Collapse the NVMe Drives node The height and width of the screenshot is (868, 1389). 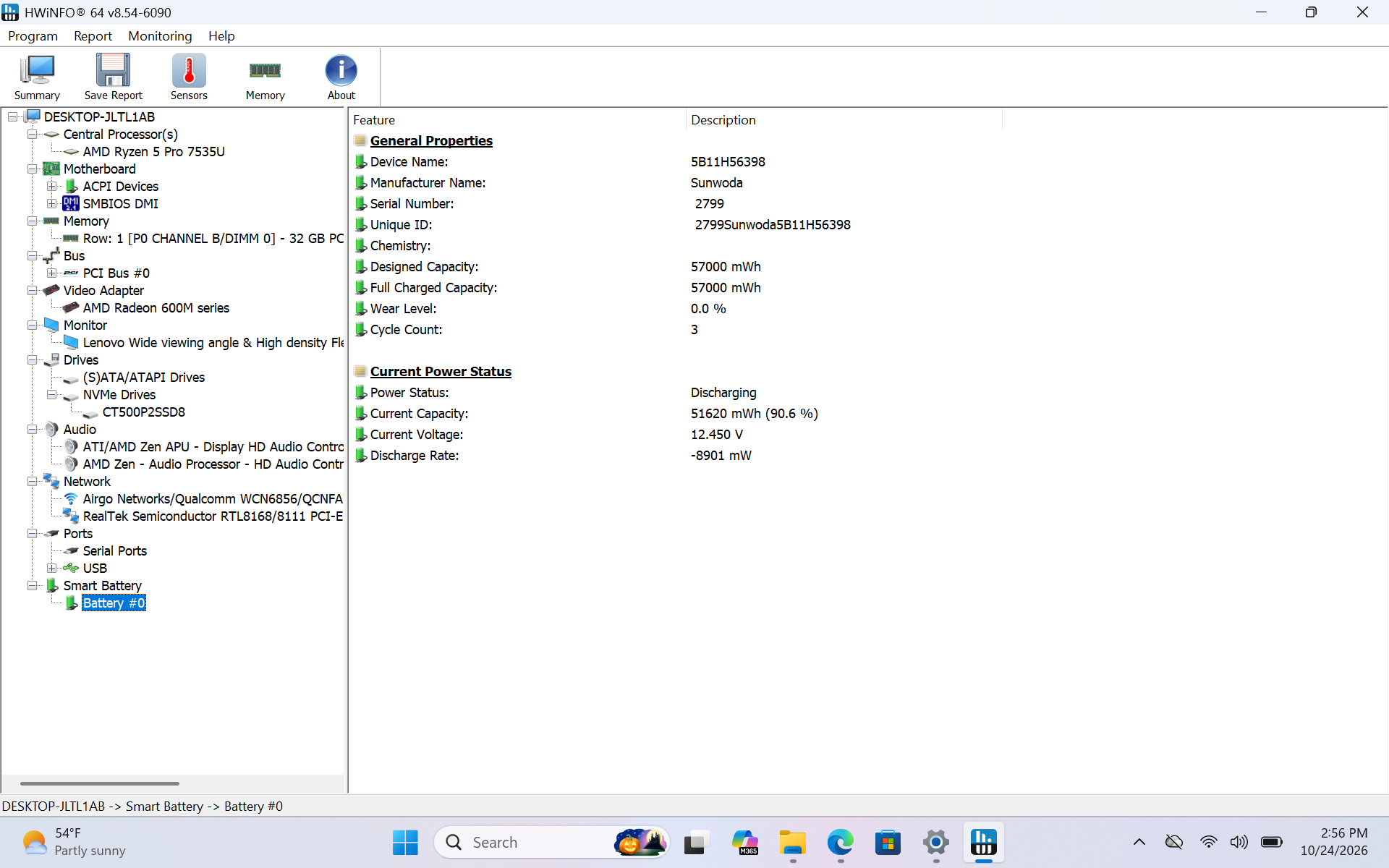click(x=51, y=394)
